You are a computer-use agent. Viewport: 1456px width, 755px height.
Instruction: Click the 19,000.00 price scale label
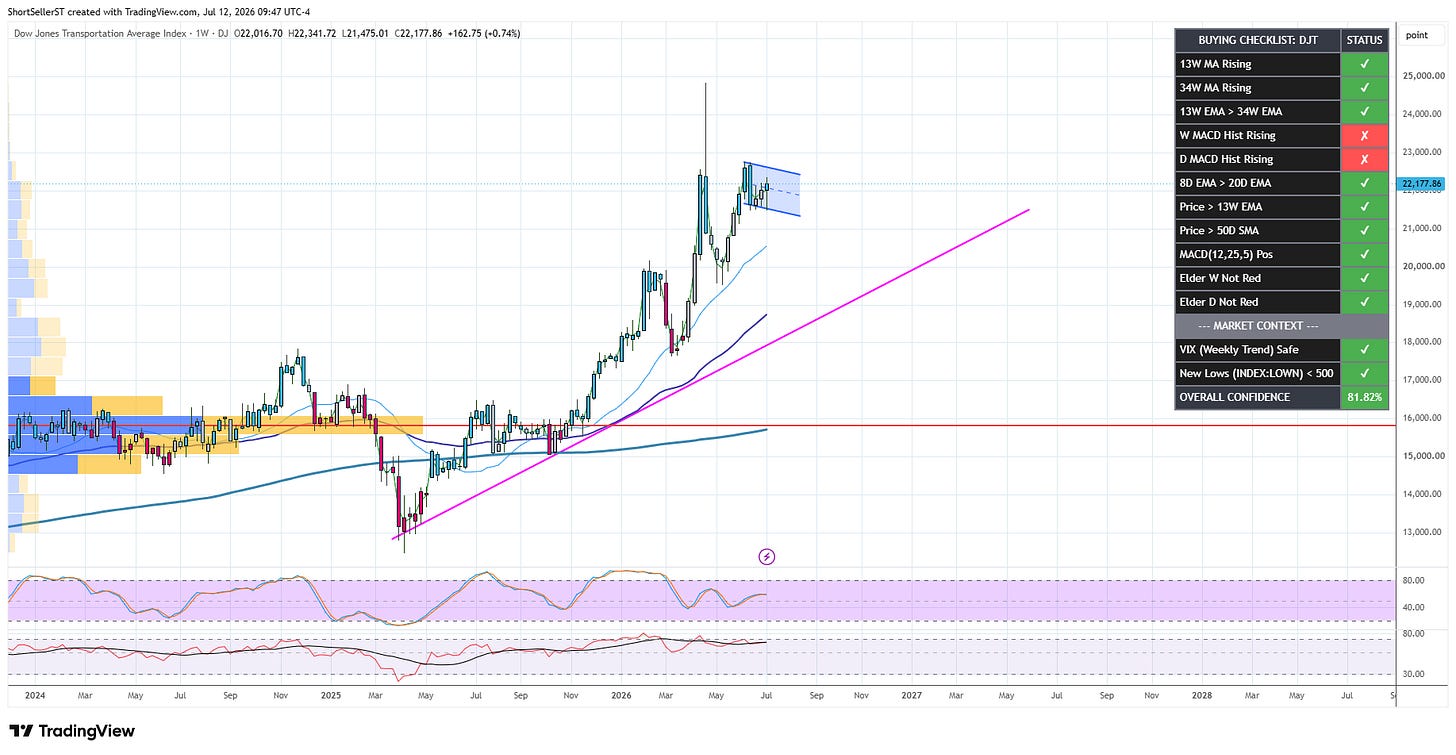click(x=1422, y=304)
